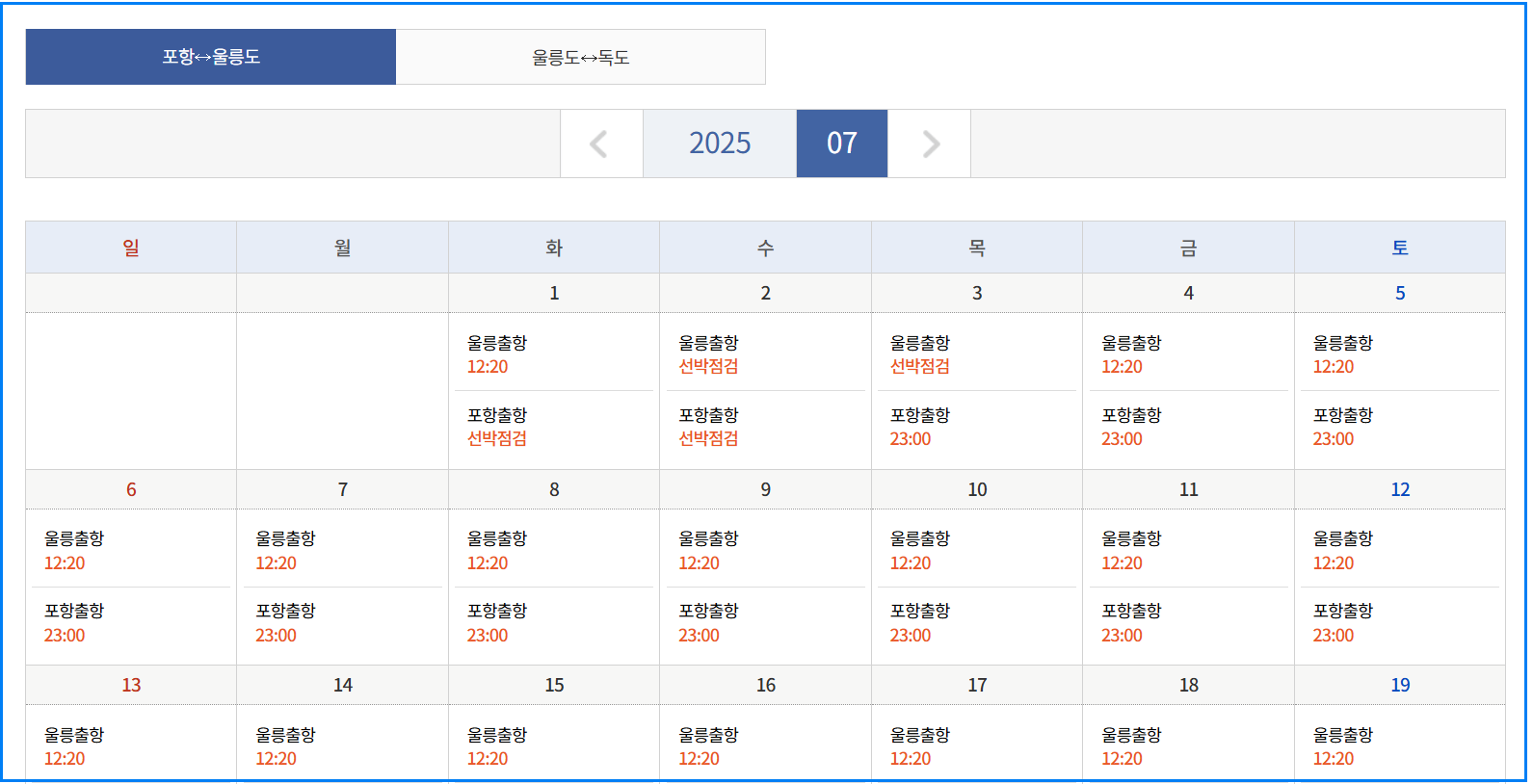This screenshot has height=784, width=1533.
Task: Click the 월 column header
Action: 343,248
